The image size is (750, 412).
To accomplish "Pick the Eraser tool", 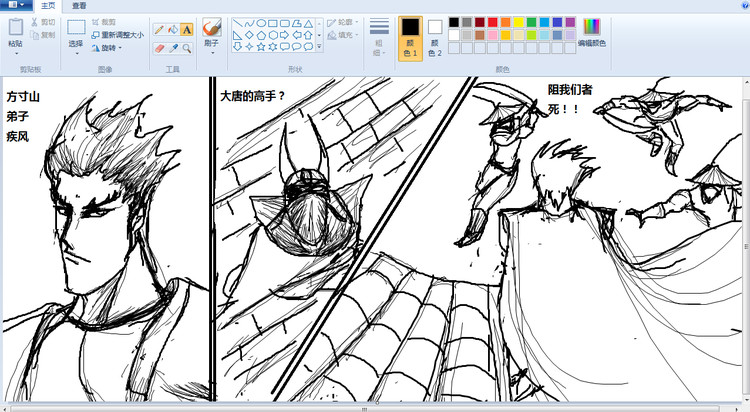I will click(159, 47).
